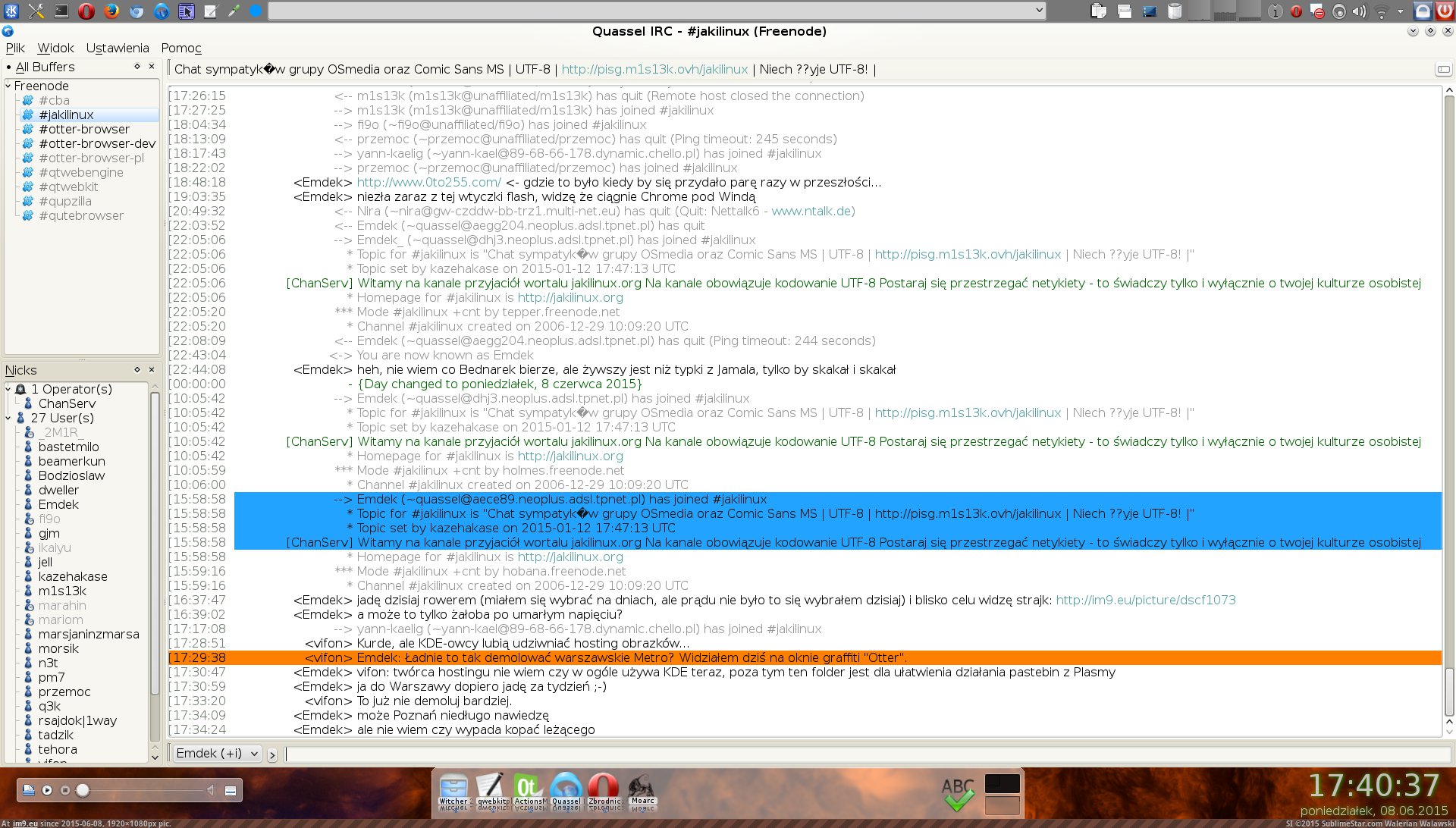Screen dimensions: 1456x828
Task: Click the KDE application launcher icon
Action: (x=11, y=11)
